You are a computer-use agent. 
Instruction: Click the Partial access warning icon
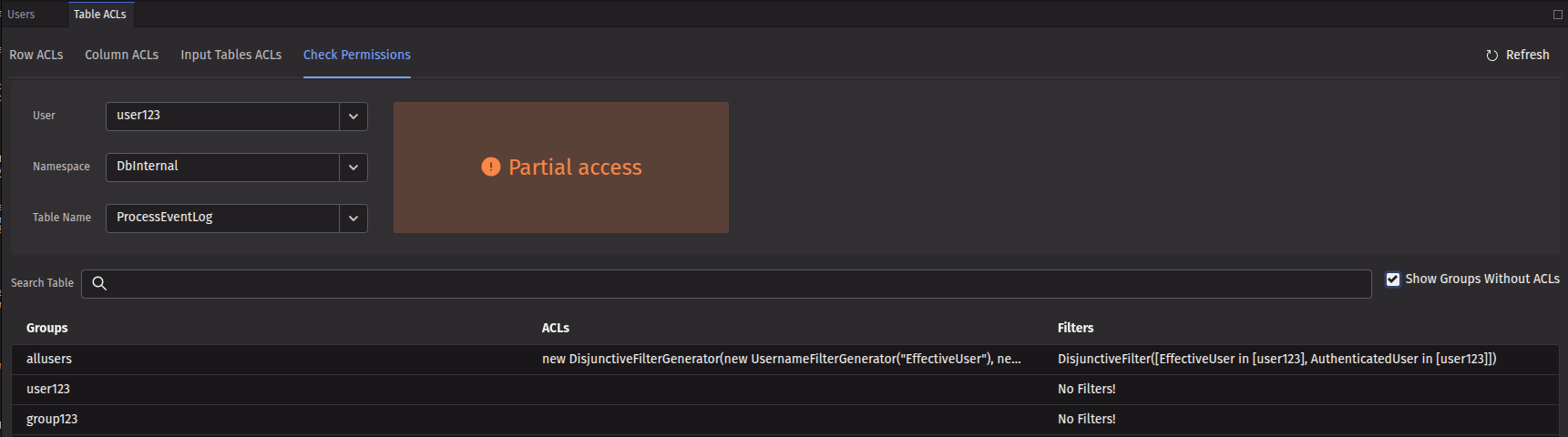pos(490,167)
